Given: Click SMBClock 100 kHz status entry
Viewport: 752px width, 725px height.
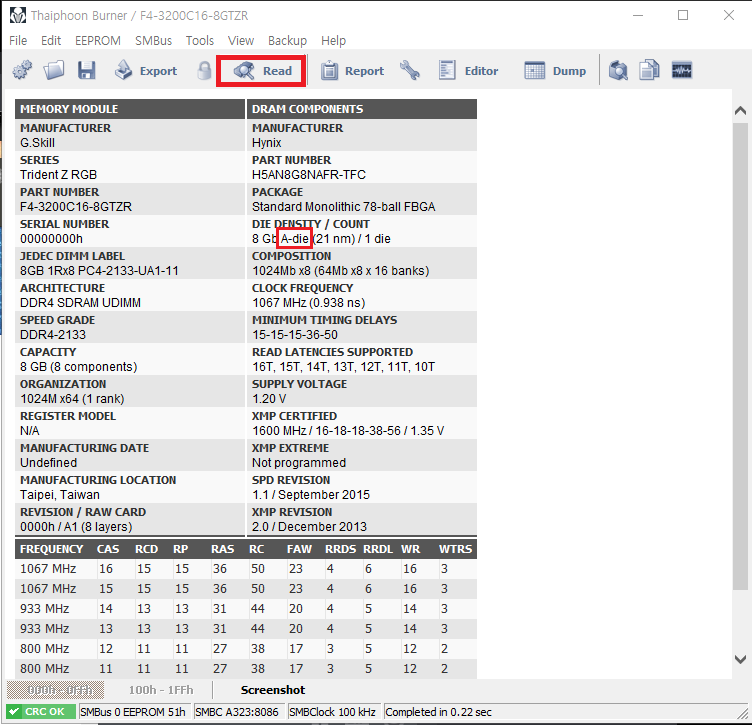Looking at the screenshot, I should coord(332,712).
